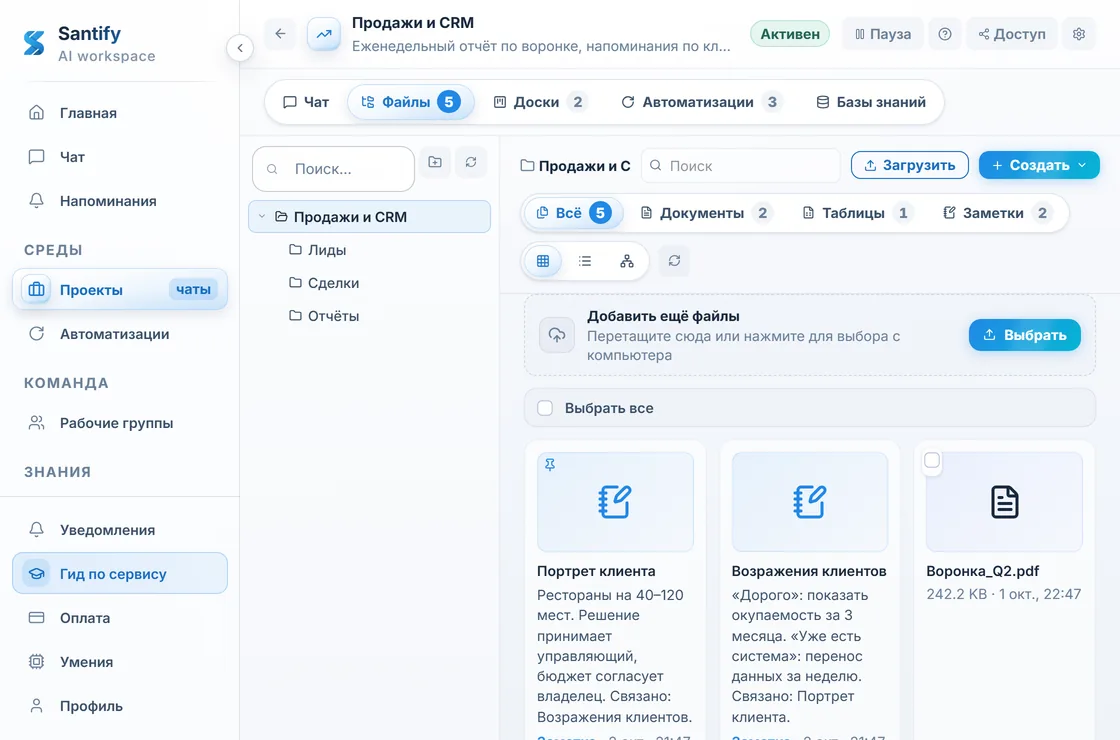Viewport: 1120px width, 740px height.
Task: Open Умения page
Action: [x=119, y=662]
